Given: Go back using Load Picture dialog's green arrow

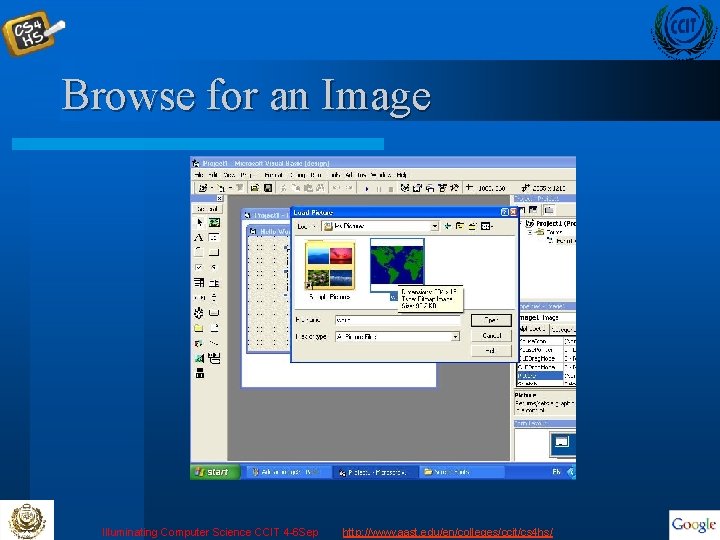Looking at the screenshot, I should [x=447, y=226].
